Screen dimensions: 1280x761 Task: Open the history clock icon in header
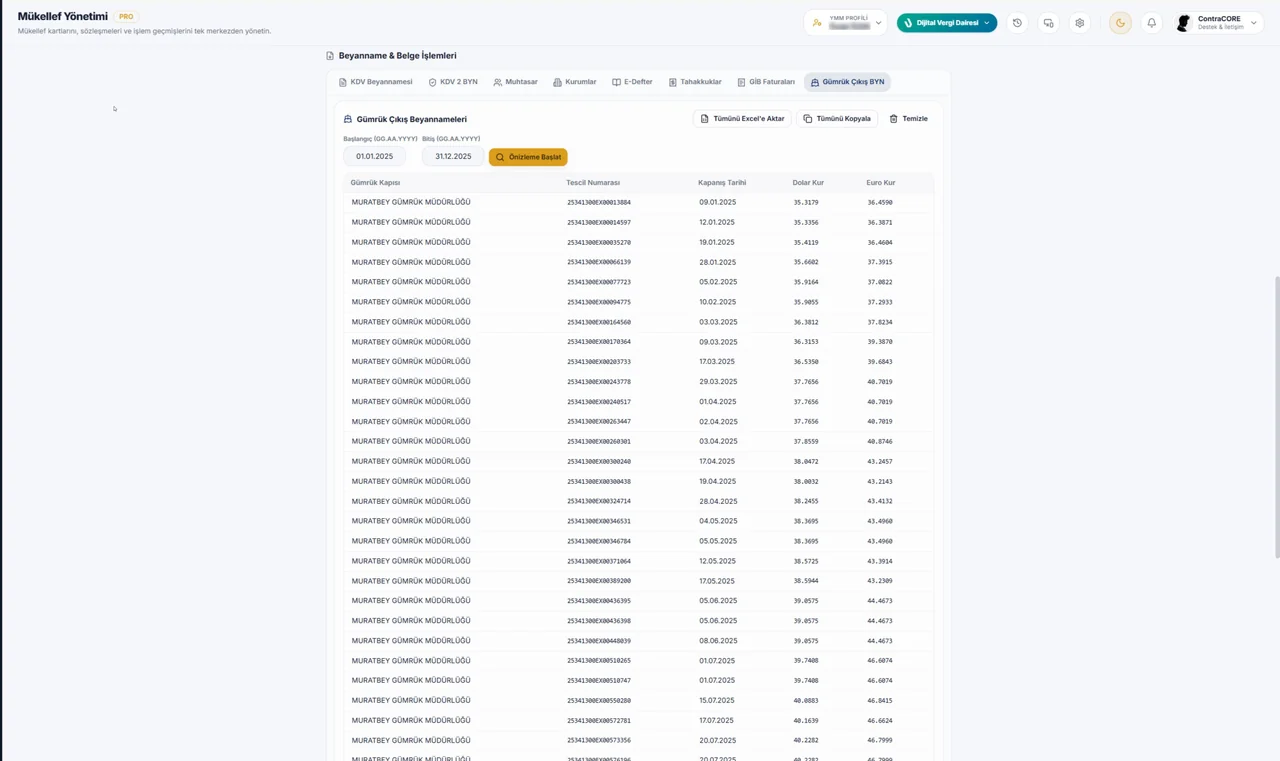pos(1017,23)
